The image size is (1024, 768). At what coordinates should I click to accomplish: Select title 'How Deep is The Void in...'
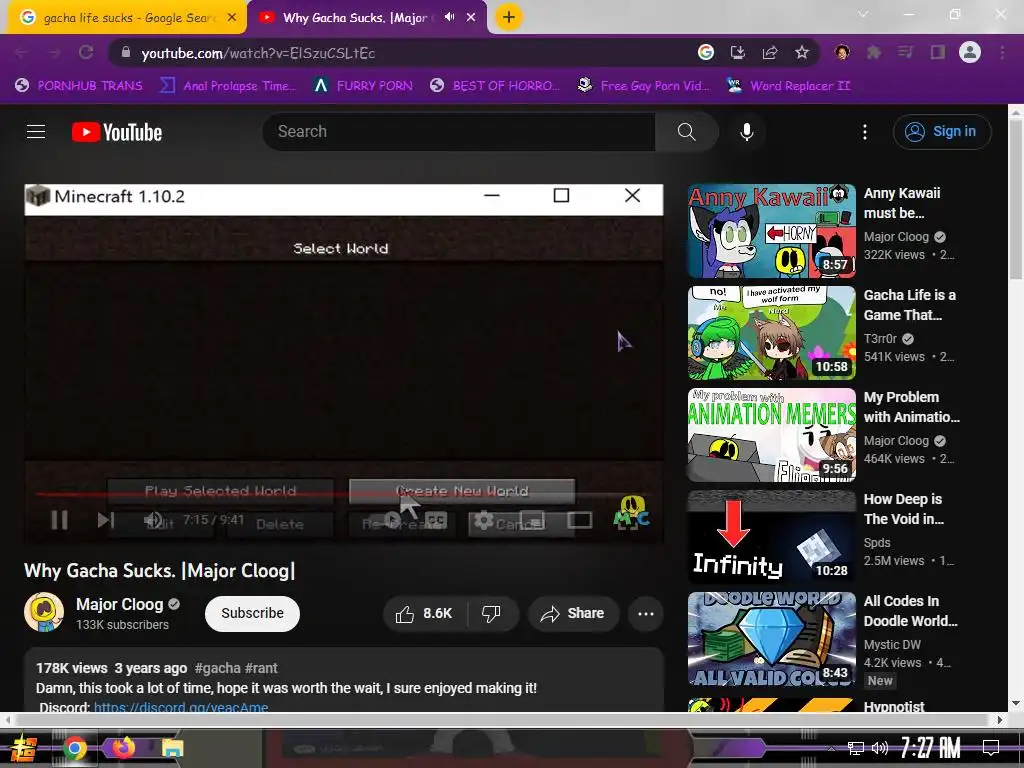[903, 509]
